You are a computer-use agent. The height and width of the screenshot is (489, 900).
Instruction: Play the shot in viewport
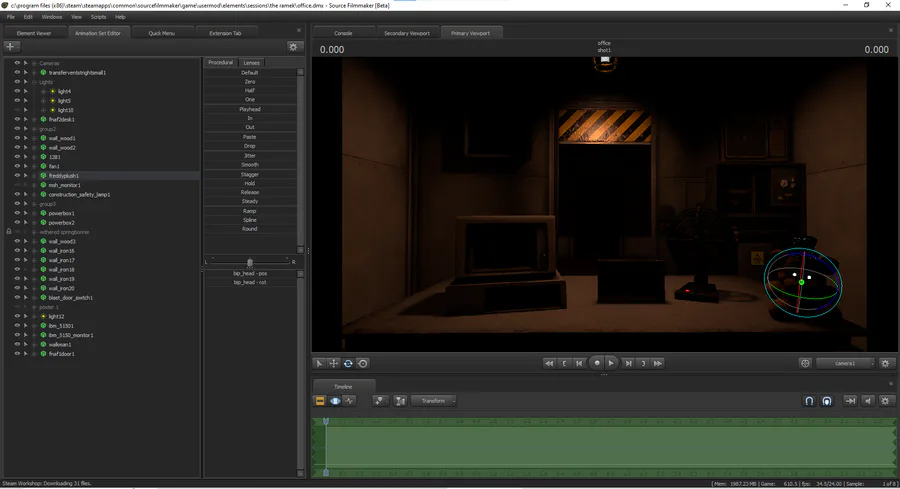[611, 363]
